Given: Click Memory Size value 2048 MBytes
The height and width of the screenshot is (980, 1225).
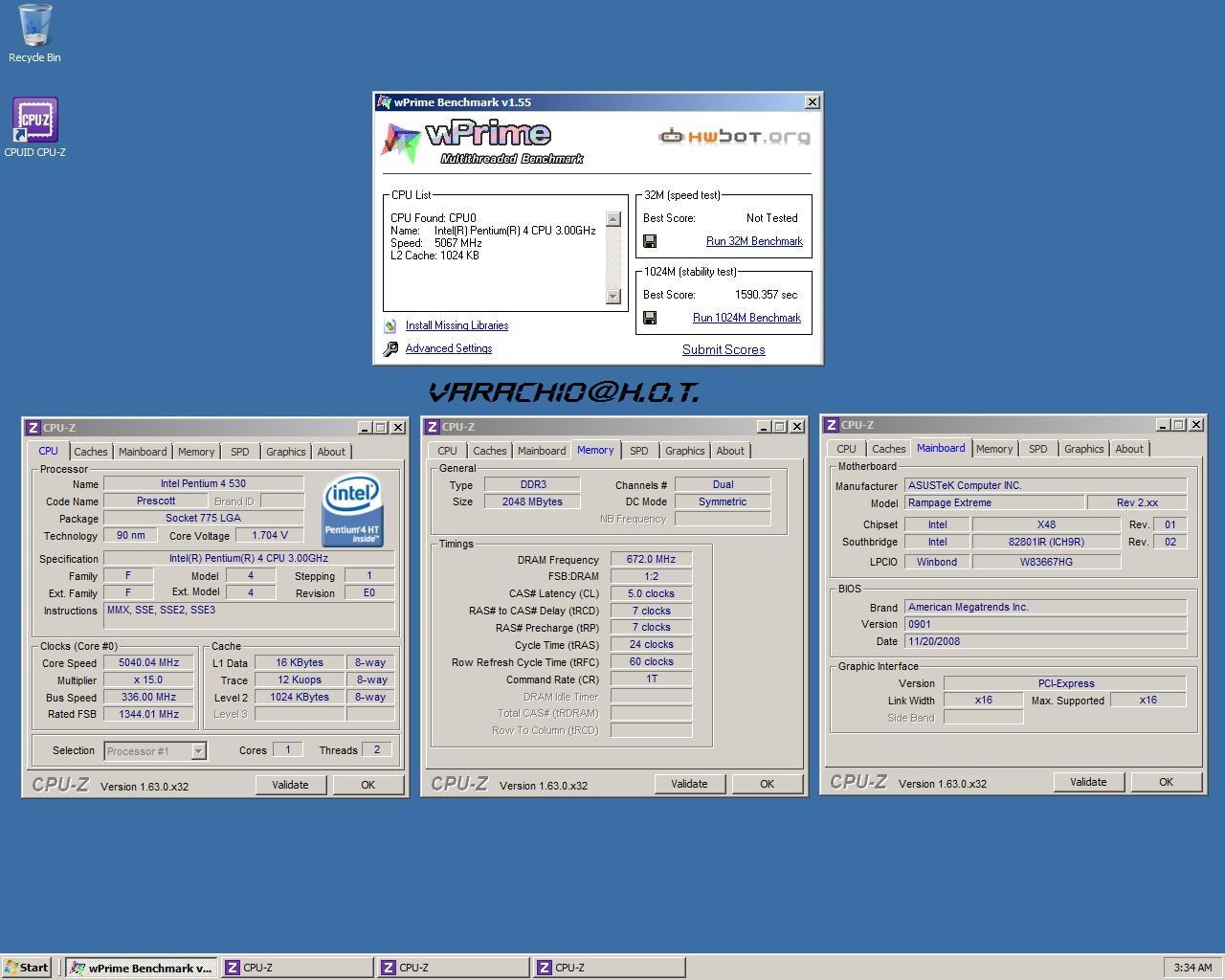Looking at the screenshot, I should (x=532, y=501).
